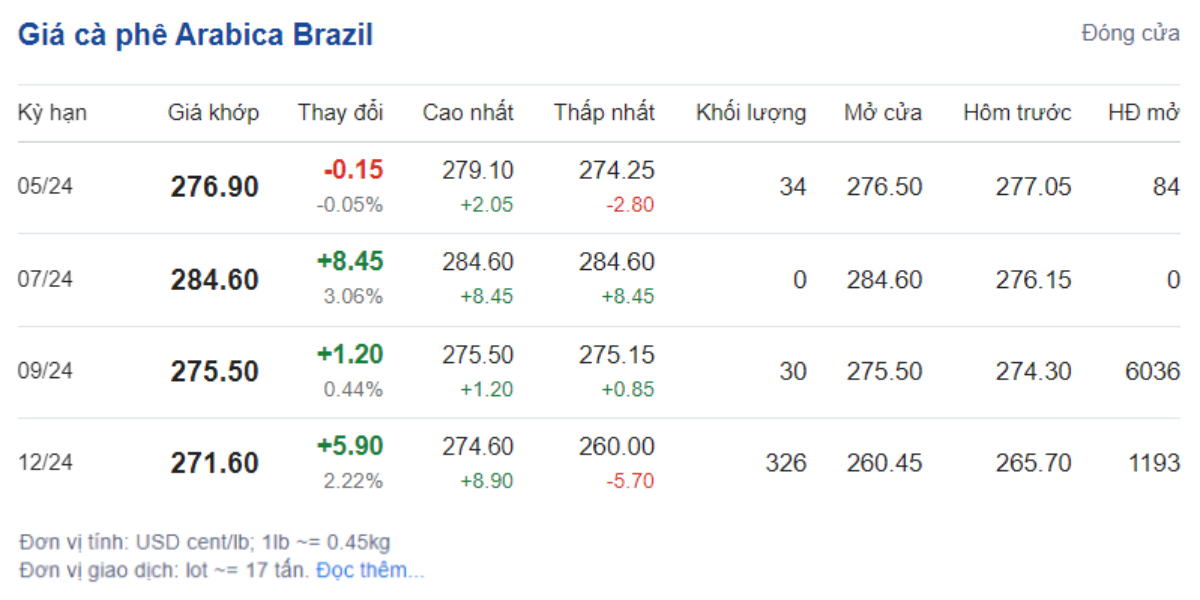Click the green +5.90 change value

(x=350, y=446)
